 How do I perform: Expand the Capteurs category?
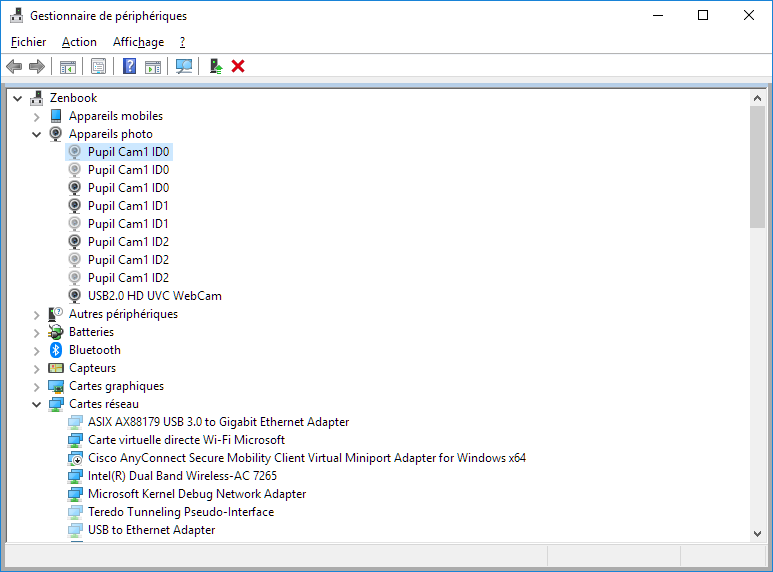click(x=36, y=369)
